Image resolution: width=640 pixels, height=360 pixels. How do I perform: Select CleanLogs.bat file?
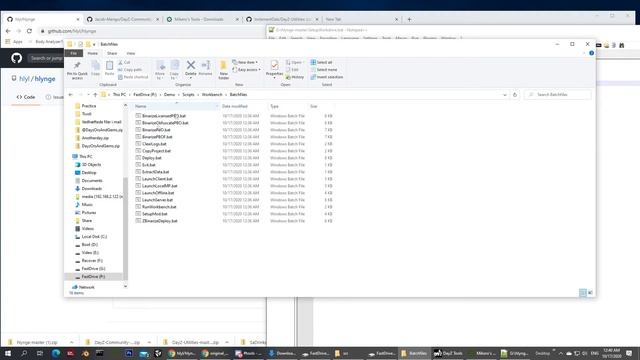[x=154, y=144]
